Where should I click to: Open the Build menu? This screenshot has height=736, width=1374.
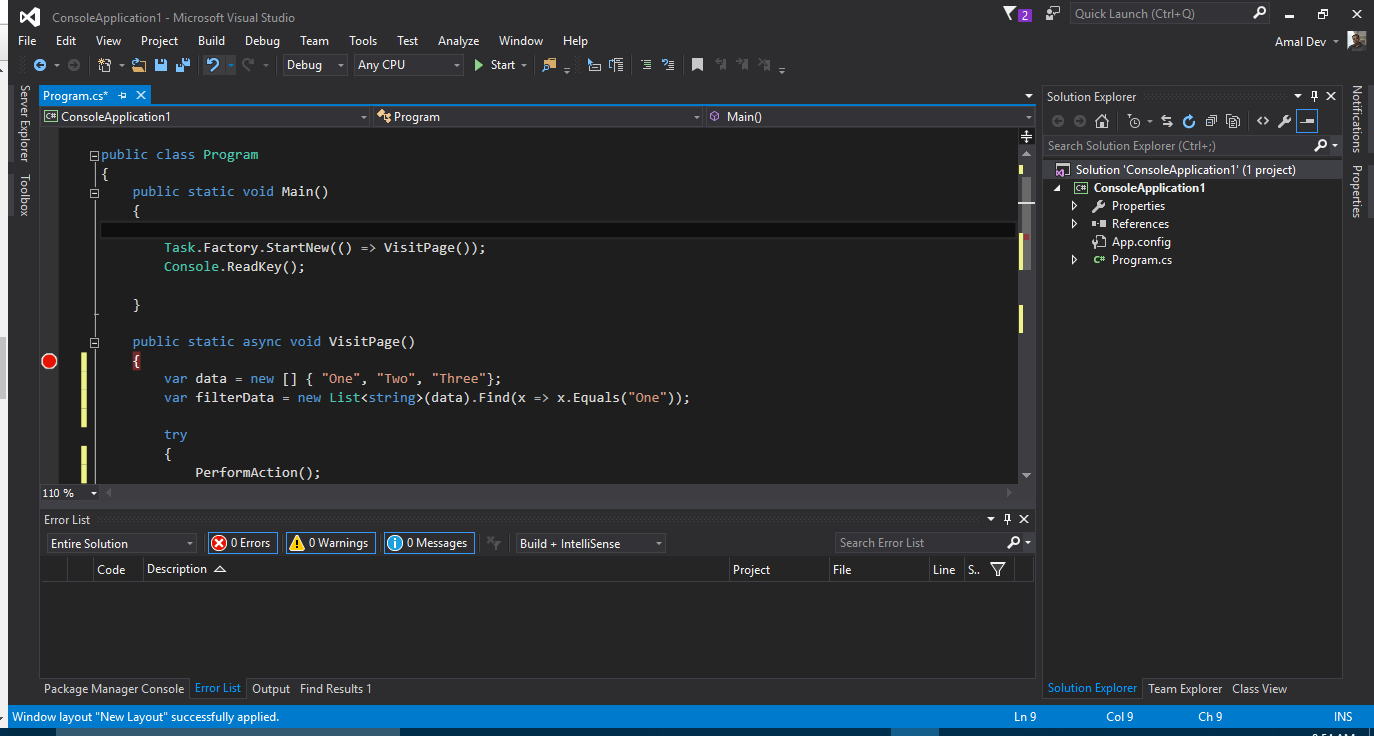click(211, 41)
